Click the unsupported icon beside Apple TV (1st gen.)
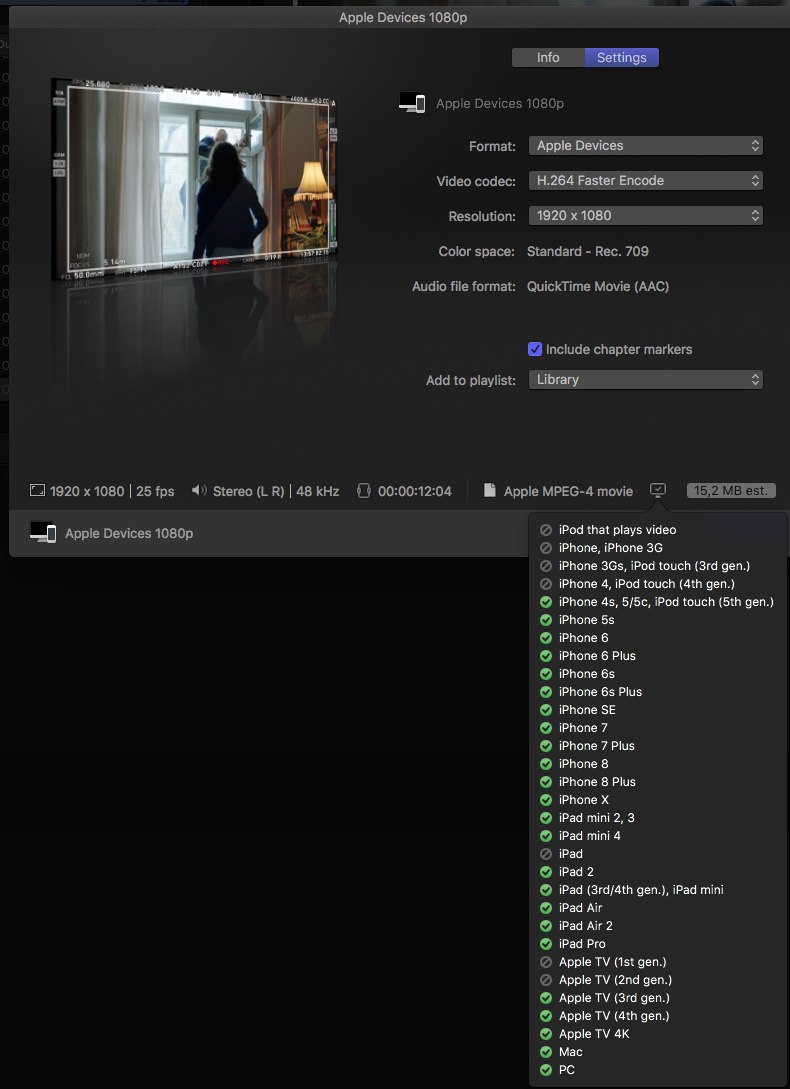Viewport: 790px width, 1089px height. coord(546,962)
